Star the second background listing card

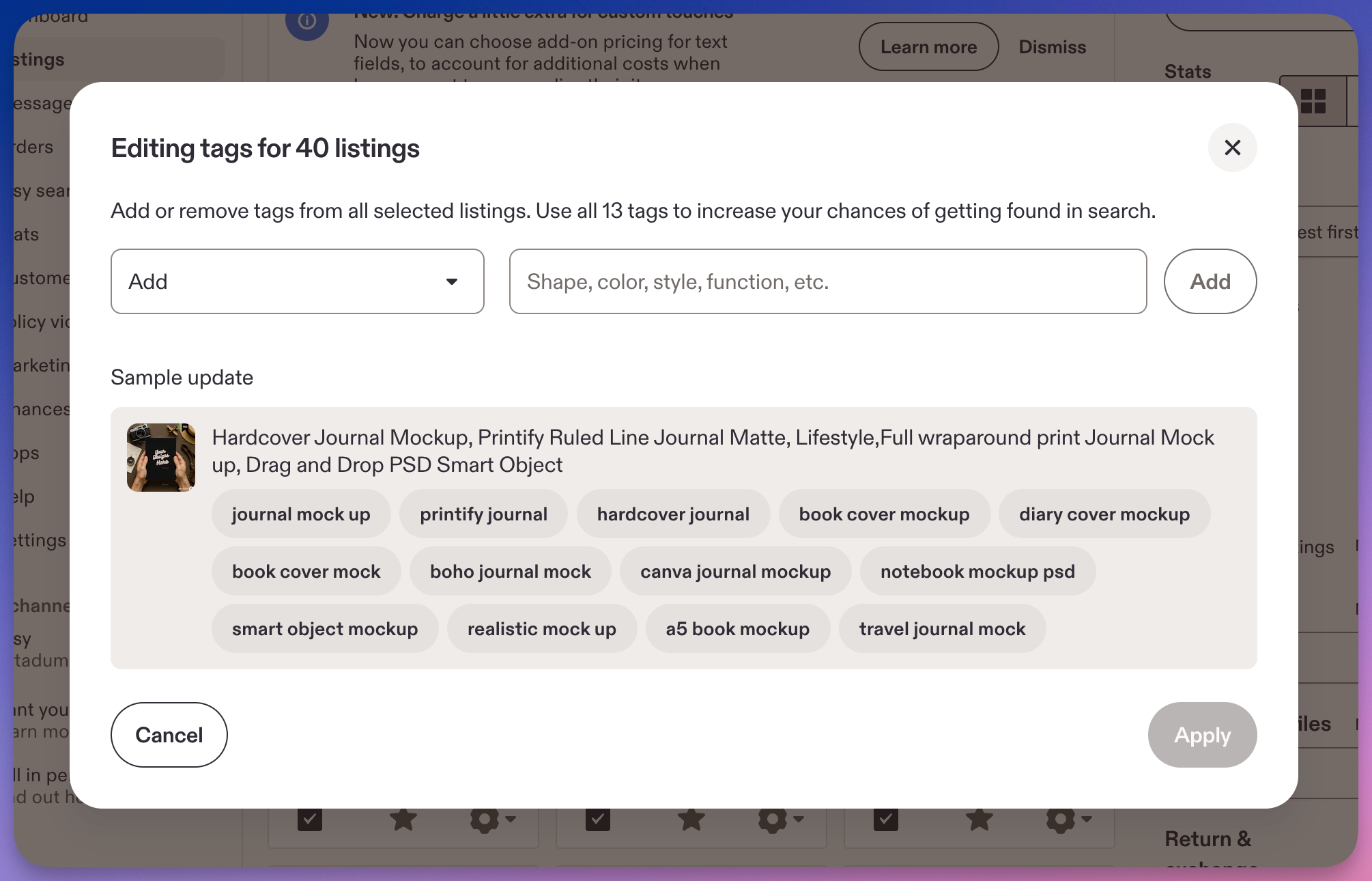coord(691,819)
